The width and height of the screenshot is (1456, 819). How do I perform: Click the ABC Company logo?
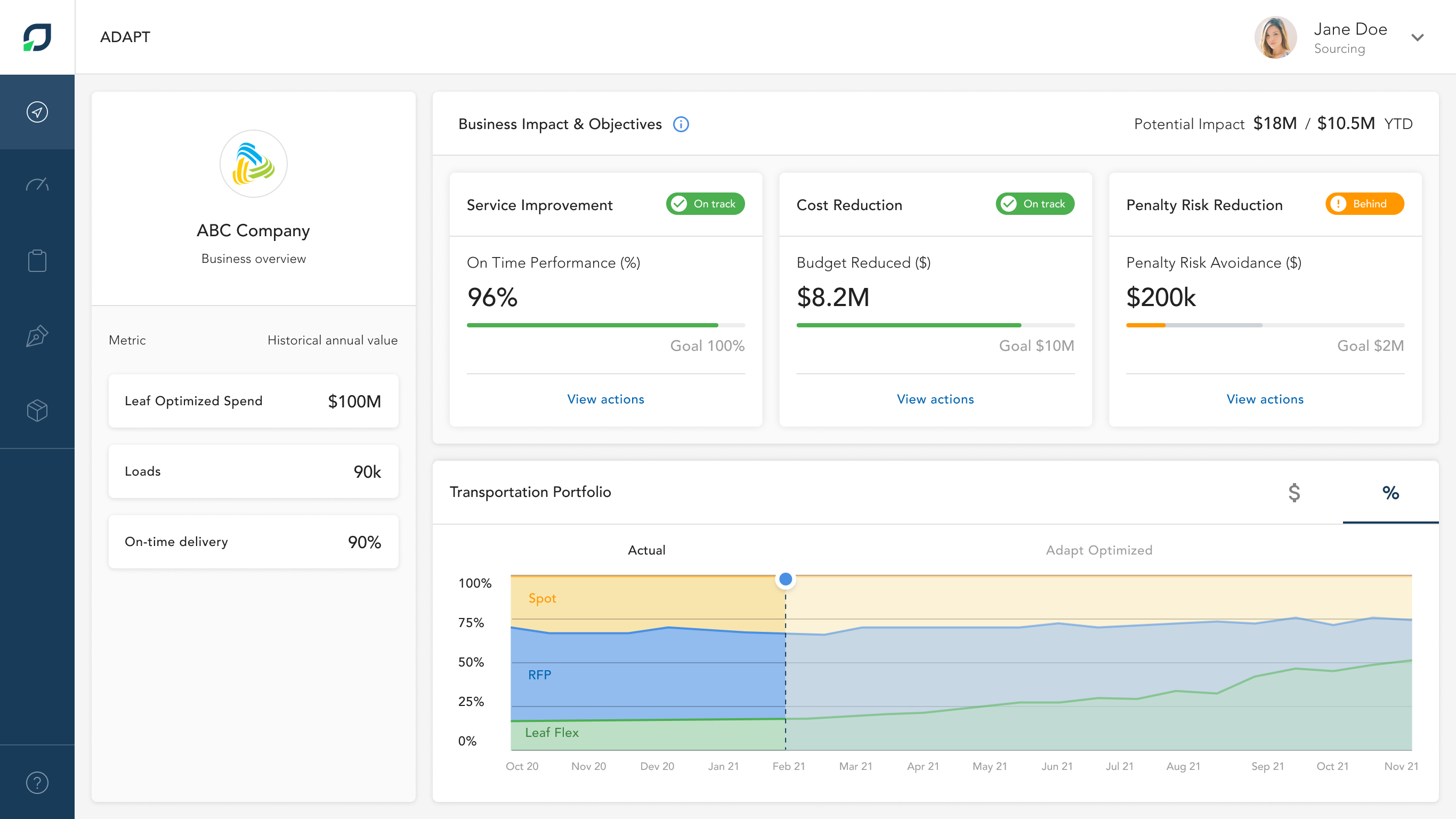point(253,164)
